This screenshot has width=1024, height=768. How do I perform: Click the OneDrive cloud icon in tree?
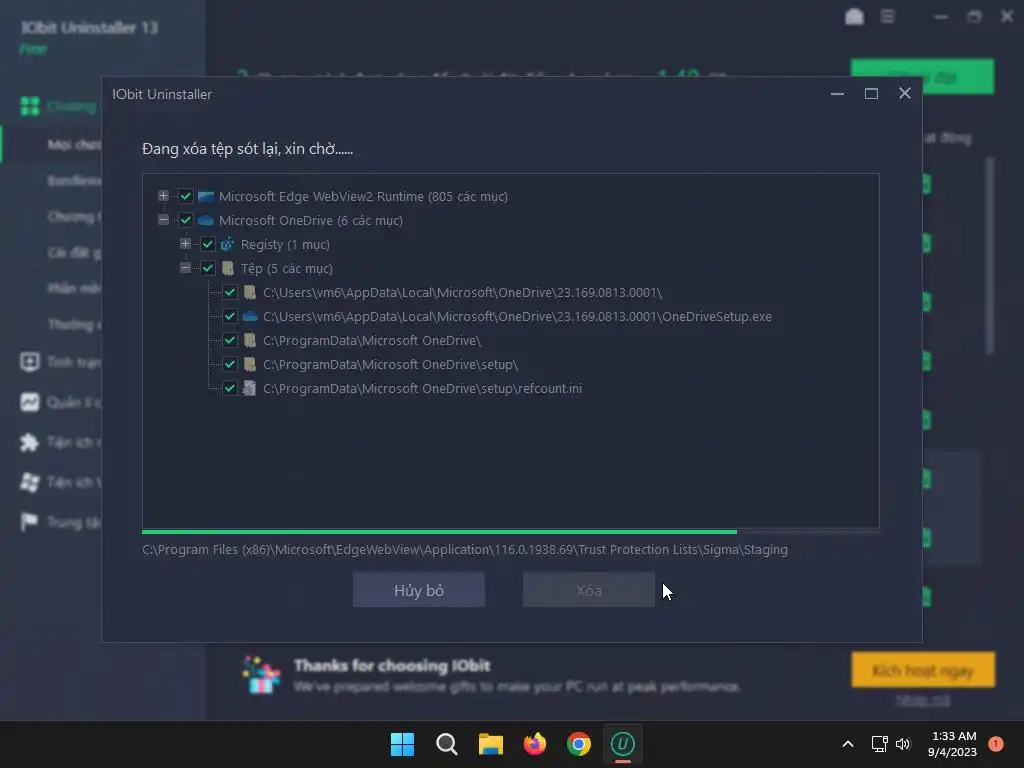click(206, 220)
